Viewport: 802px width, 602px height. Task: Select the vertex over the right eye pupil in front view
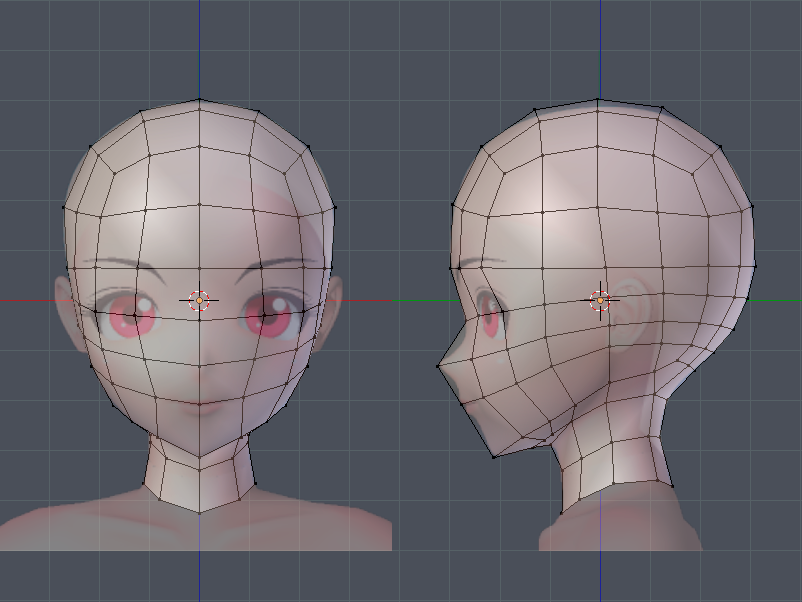point(264,316)
